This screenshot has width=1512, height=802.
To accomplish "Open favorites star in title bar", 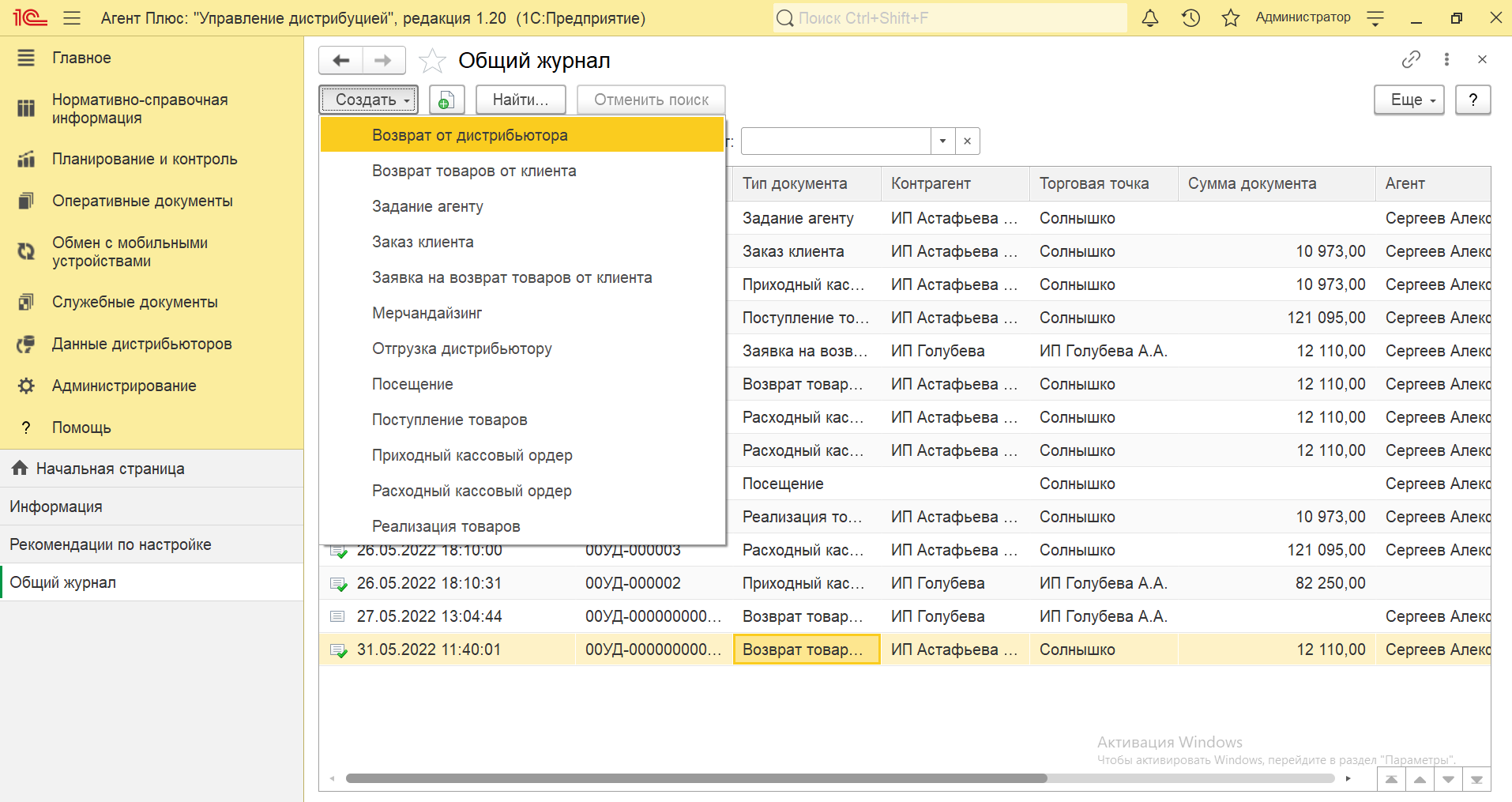I will tap(1230, 18).
